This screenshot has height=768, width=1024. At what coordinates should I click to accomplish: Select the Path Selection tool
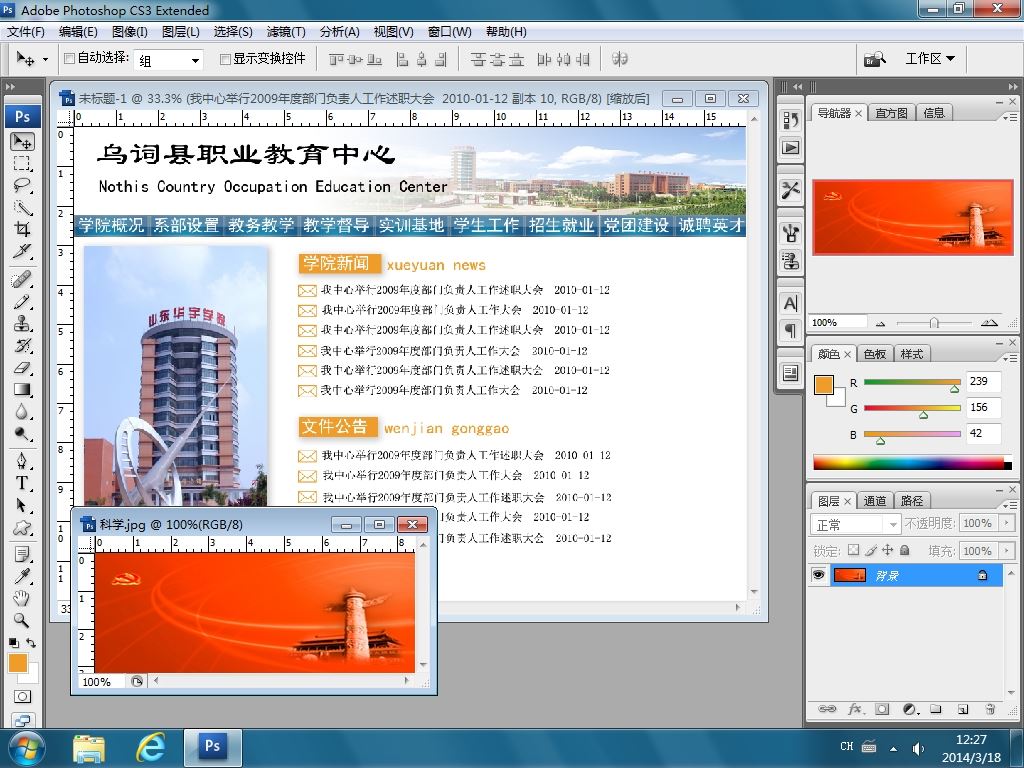point(22,505)
